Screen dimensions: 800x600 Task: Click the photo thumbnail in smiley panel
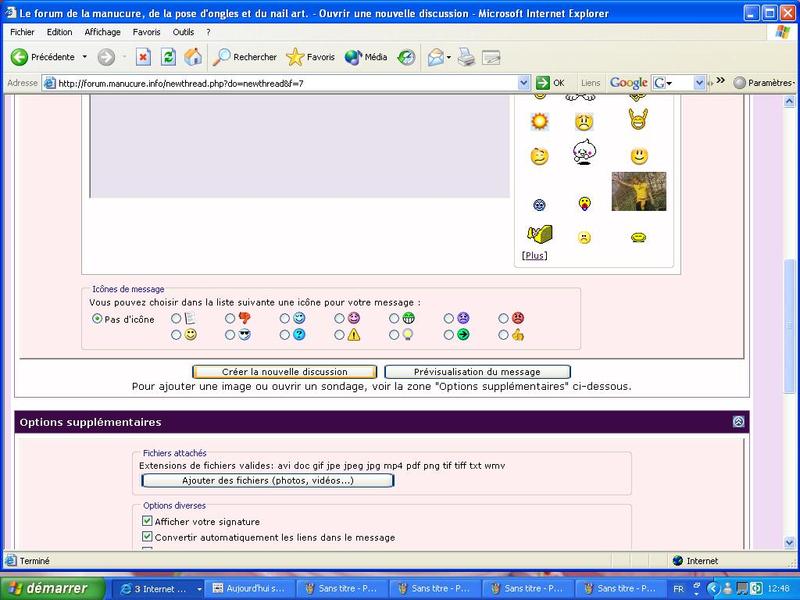(x=638, y=192)
